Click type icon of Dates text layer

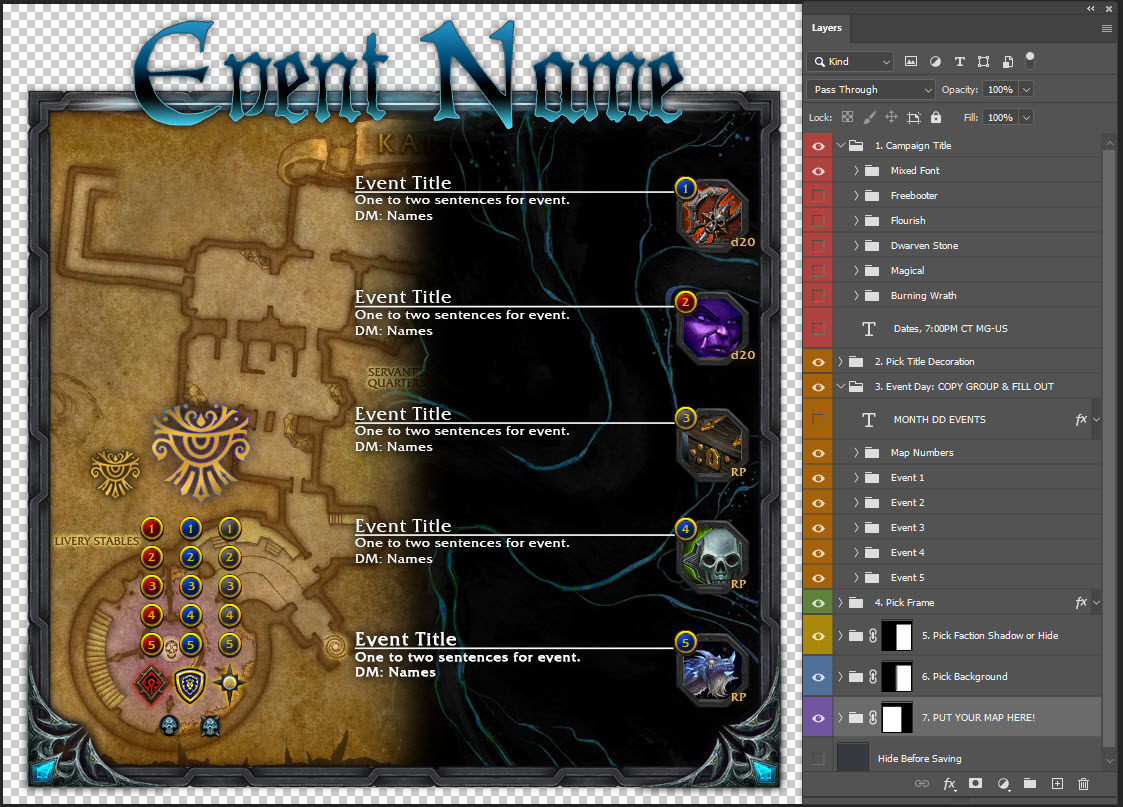tap(869, 329)
